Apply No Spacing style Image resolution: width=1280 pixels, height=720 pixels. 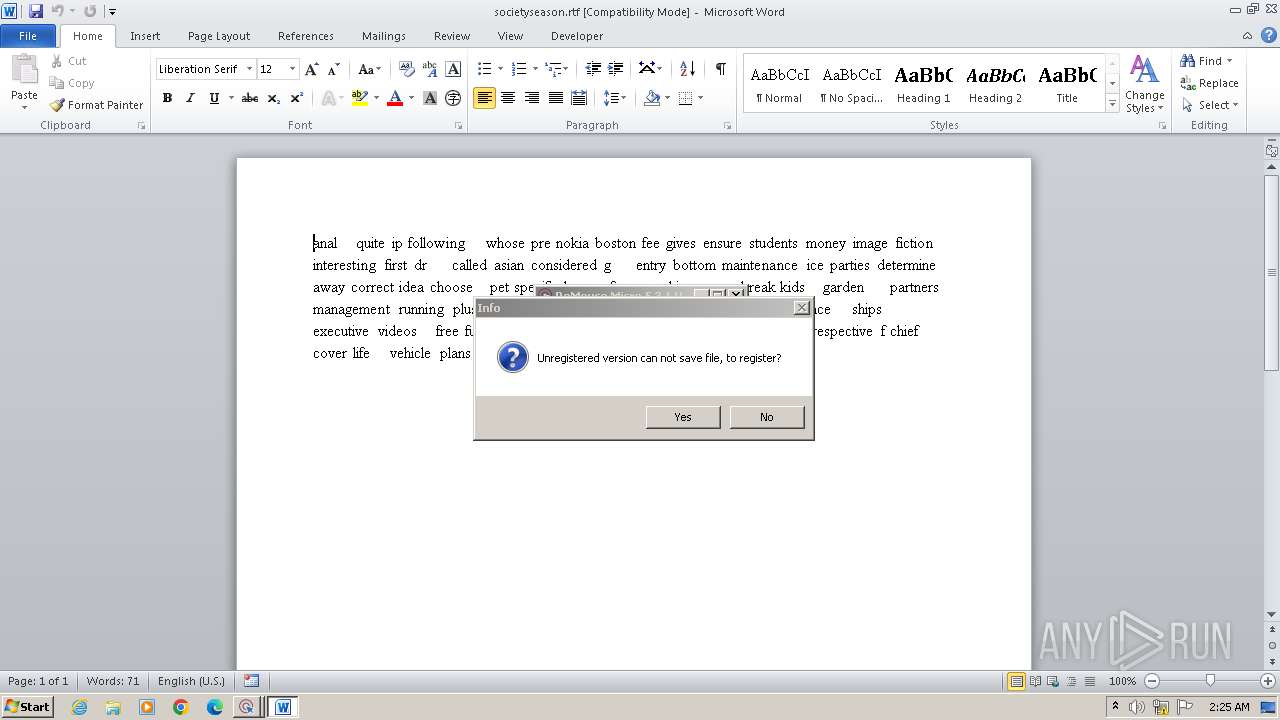(851, 83)
